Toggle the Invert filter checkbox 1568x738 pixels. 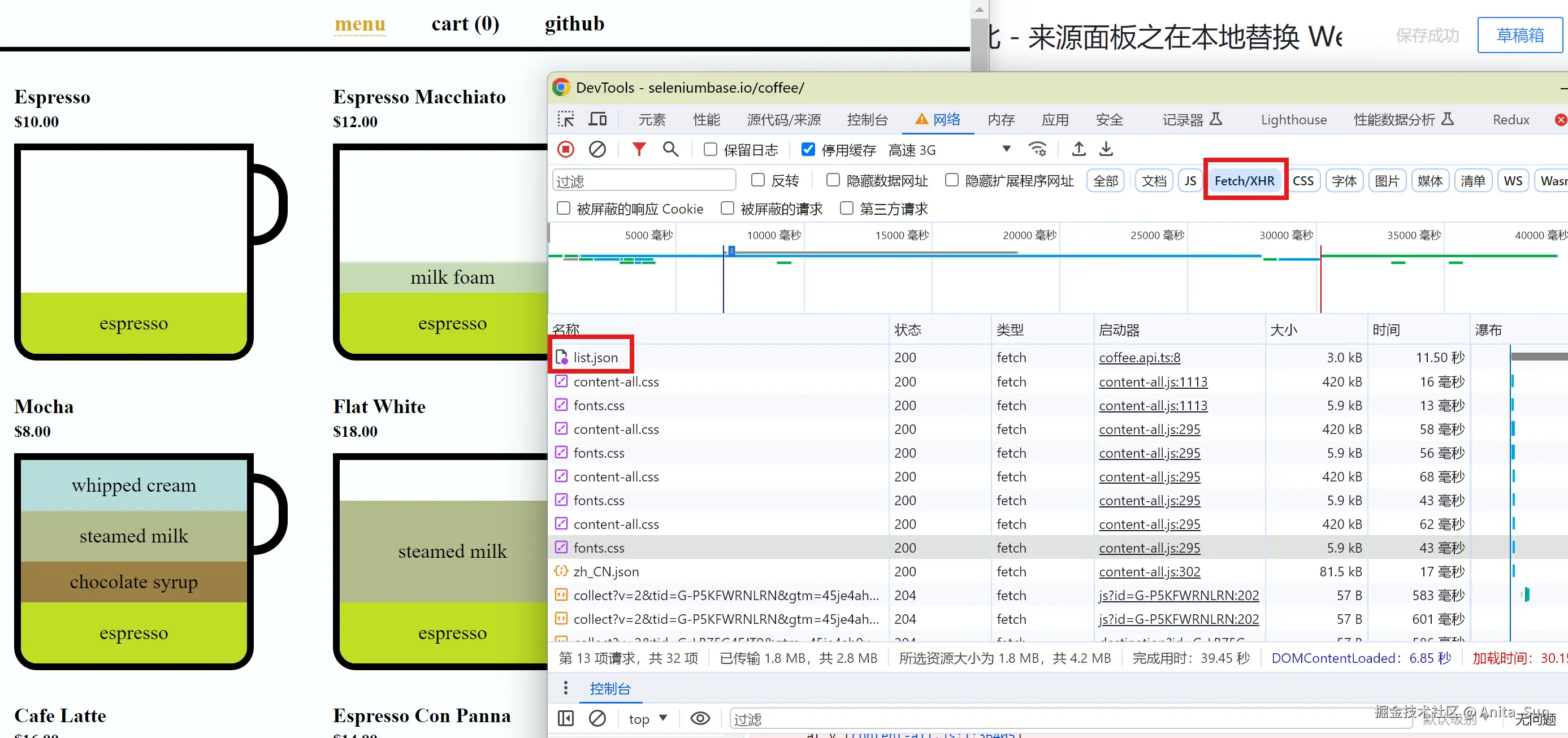pos(757,180)
